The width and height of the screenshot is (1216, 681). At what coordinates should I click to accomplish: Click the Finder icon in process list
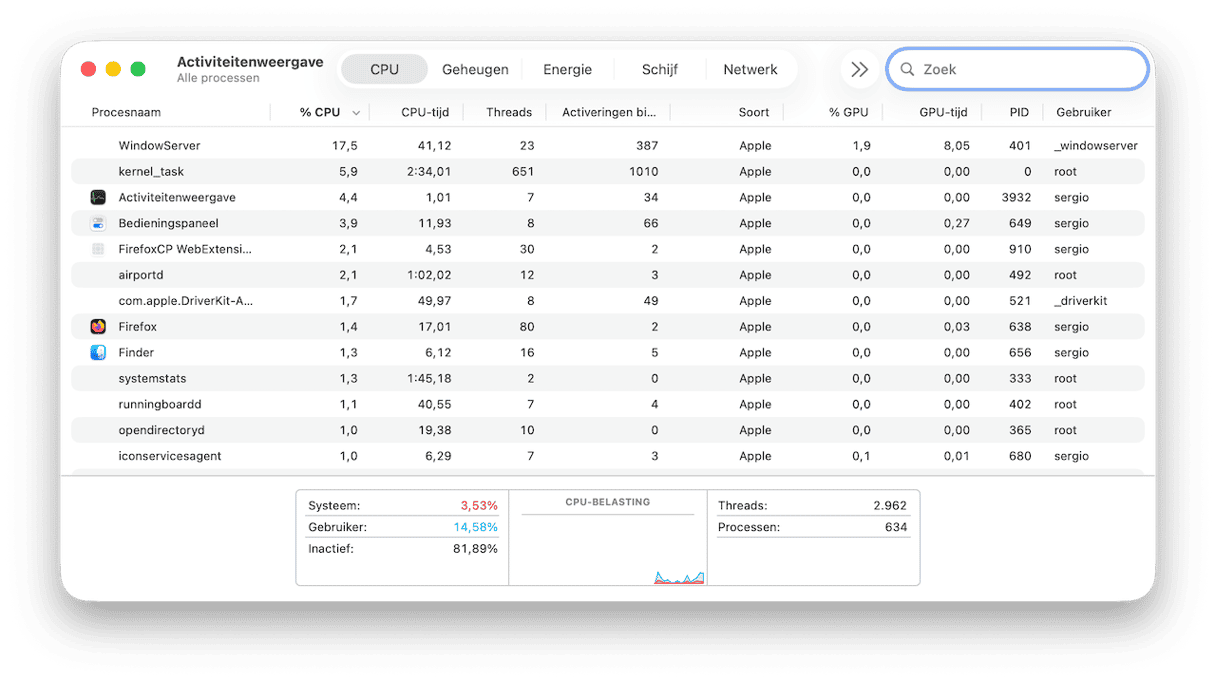[98, 353]
